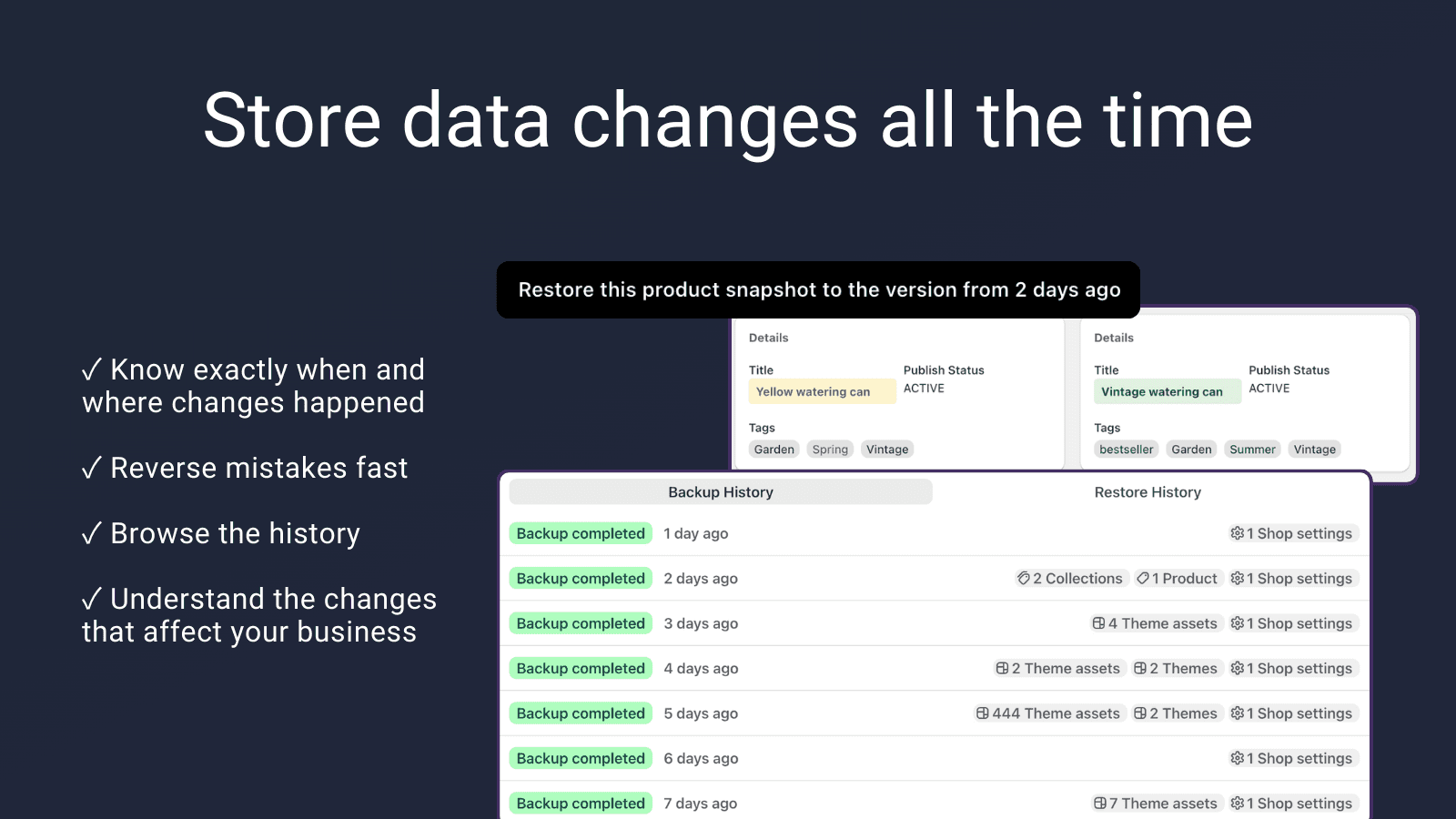Click the Shop settings gear icon on the 1 day ago row
This screenshot has width=1456, height=819.
click(x=1238, y=533)
